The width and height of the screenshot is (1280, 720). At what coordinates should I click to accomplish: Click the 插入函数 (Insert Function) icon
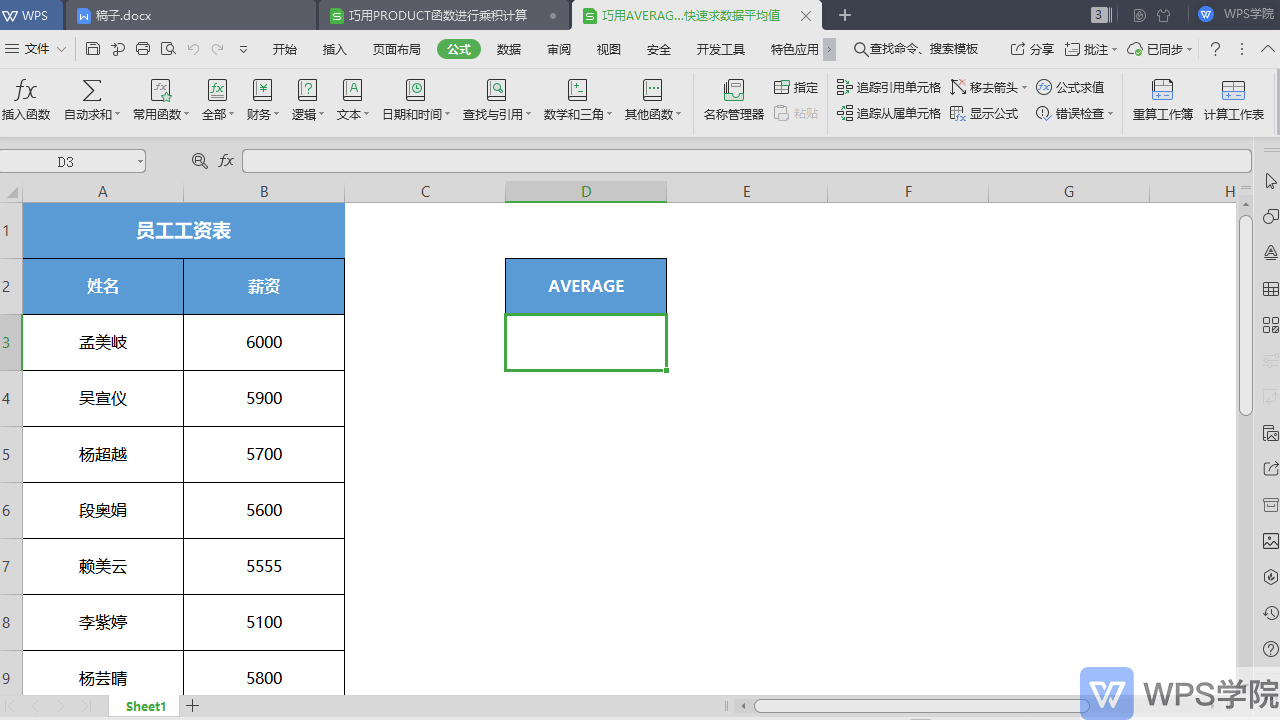(x=25, y=97)
